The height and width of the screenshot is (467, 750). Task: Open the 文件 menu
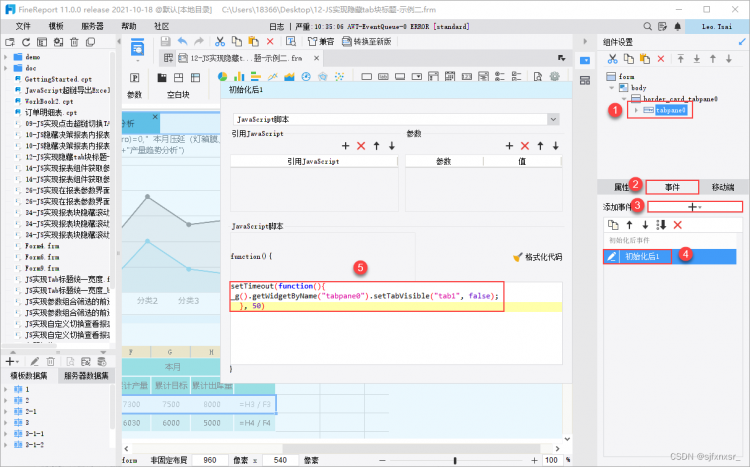coord(23,26)
